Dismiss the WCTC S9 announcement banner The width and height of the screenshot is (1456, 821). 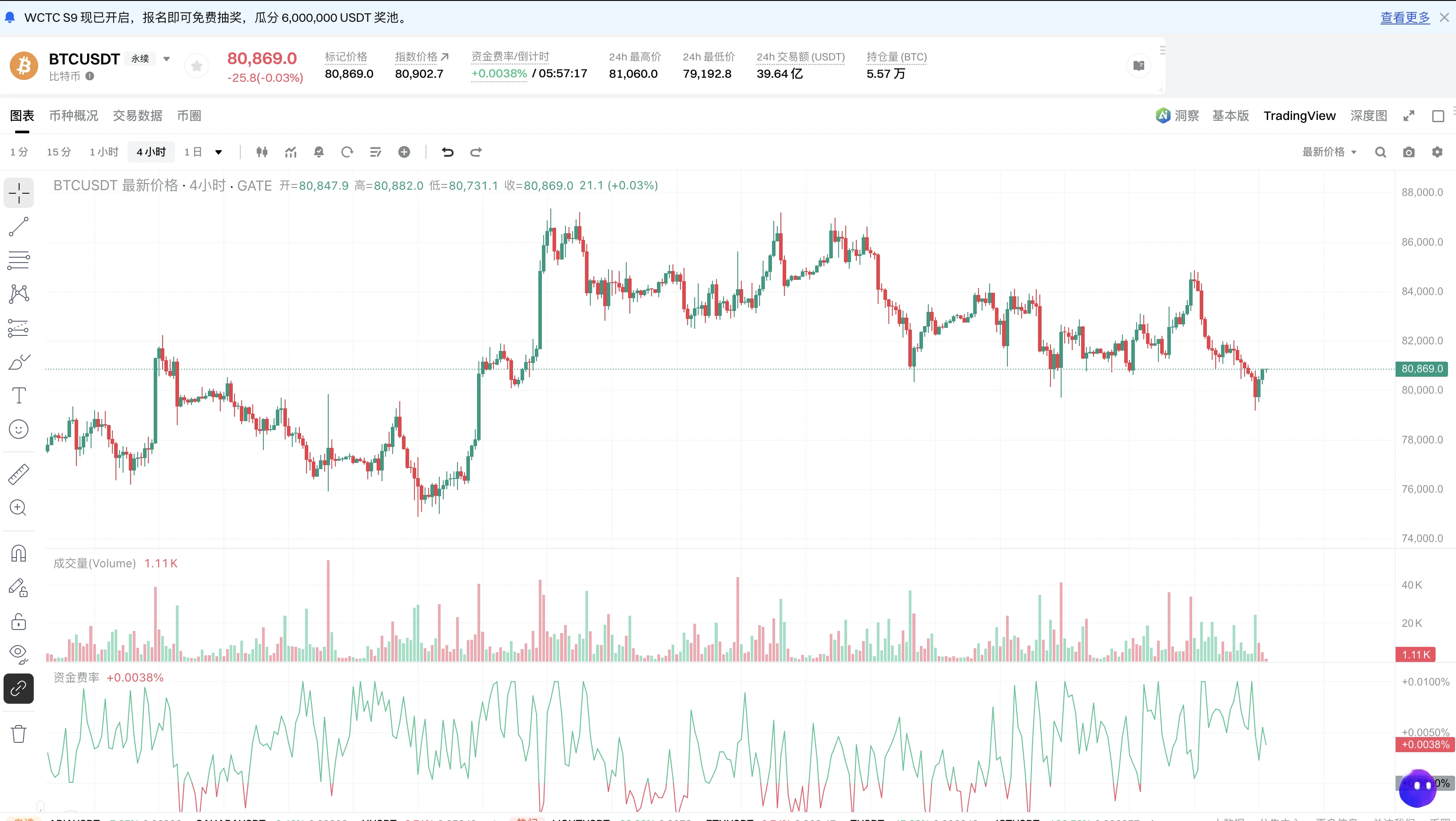[x=1444, y=17]
